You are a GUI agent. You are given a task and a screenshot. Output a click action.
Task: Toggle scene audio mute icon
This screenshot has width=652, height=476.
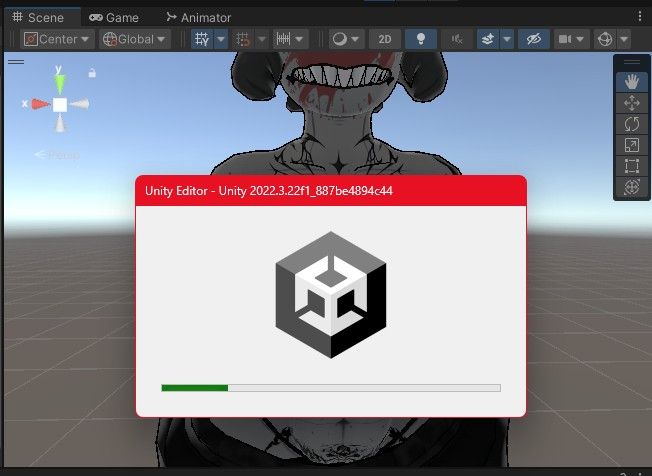click(x=457, y=39)
